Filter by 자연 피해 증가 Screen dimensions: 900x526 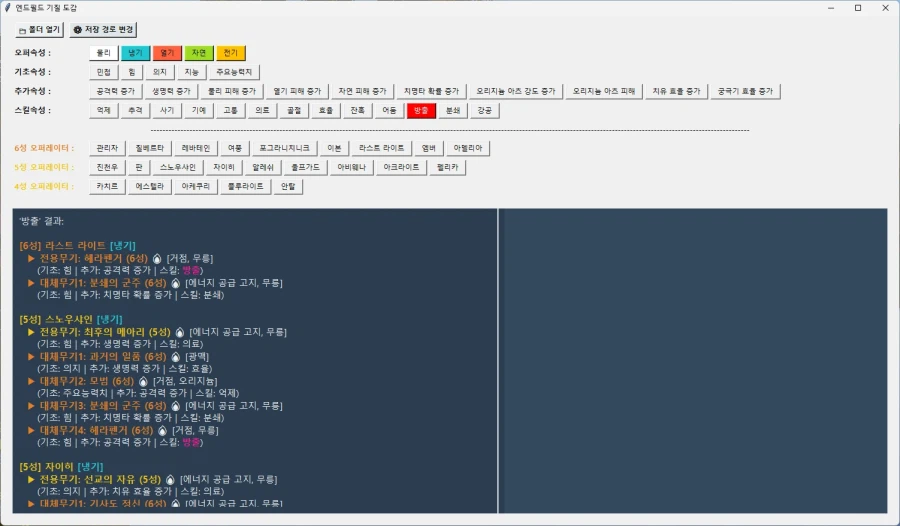pos(362,91)
